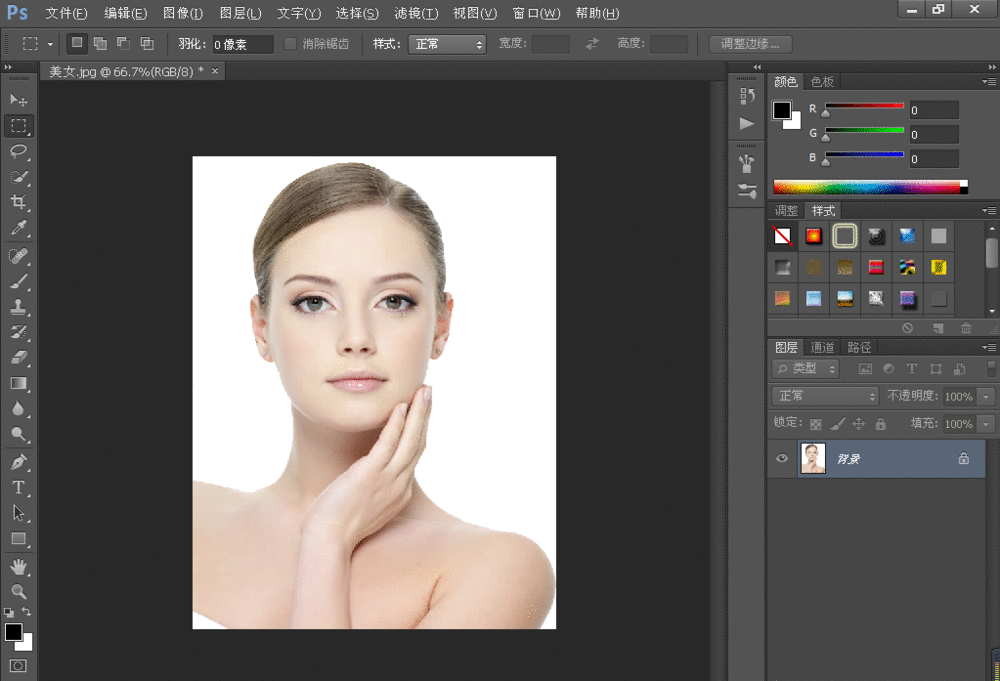Switch to the 通道 tab

click(x=822, y=347)
